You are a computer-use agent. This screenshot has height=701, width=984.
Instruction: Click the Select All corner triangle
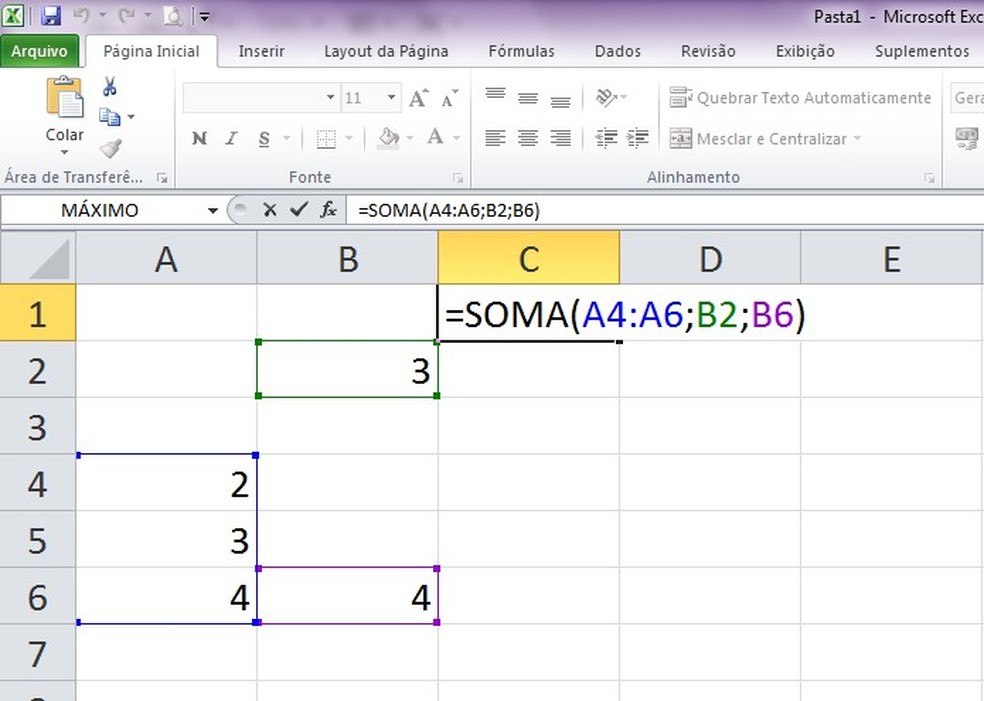tap(38, 258)
